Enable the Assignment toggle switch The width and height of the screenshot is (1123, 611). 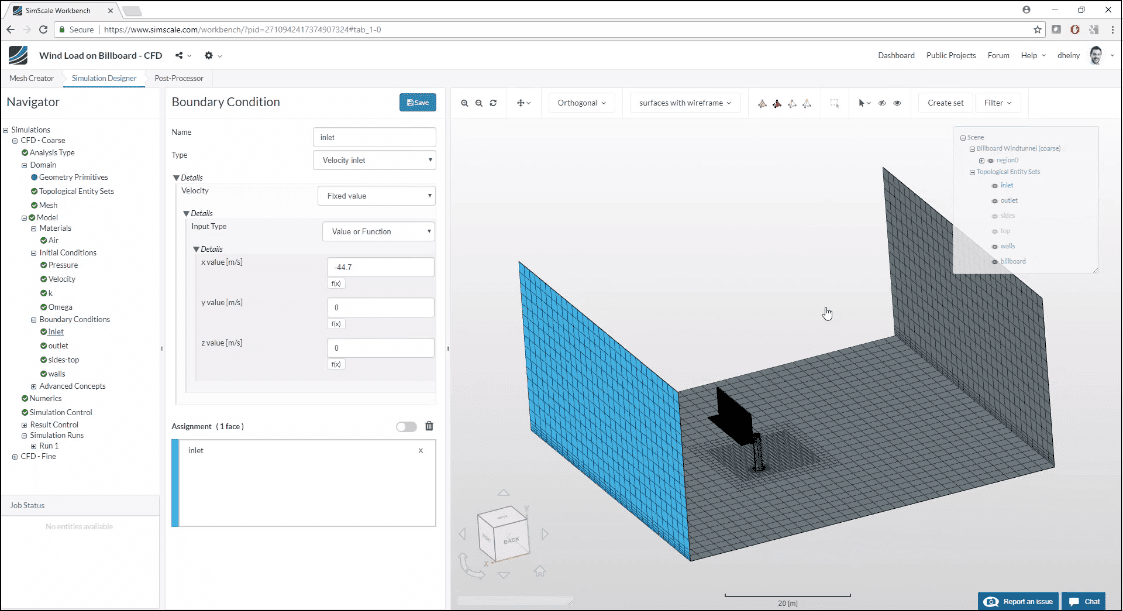click(405, 426)
